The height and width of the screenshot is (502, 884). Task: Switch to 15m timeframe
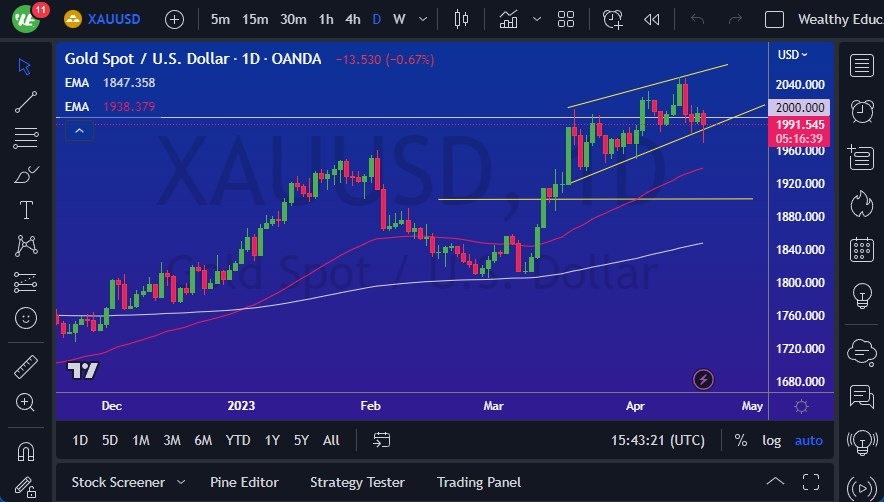[x=255, y=19]
